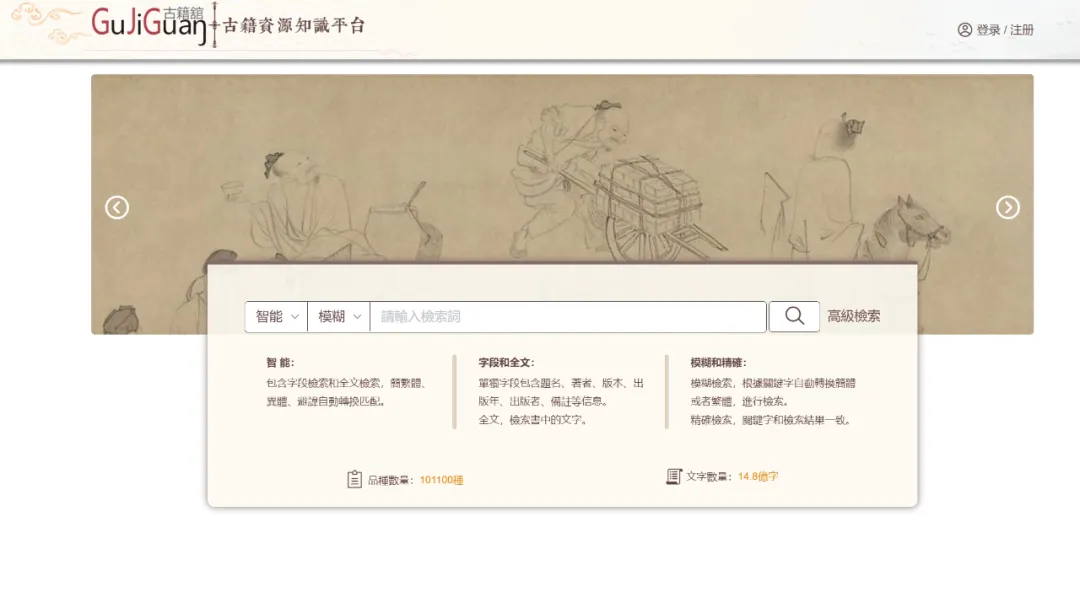Click the banner painting image
The width and height of the screenshot is (1080, 592).
click(x=562, y=169)
